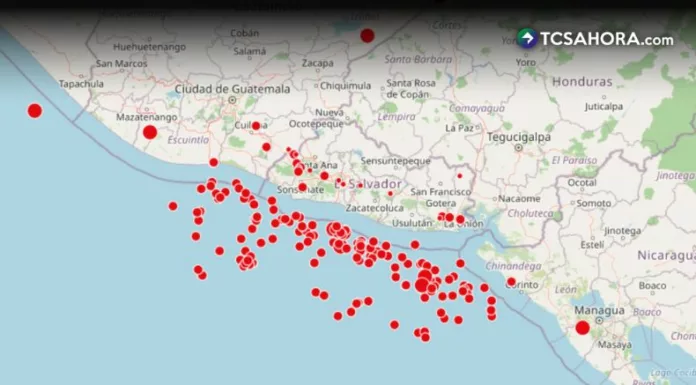696x385 pixels.
Task: Click the Honduras country label
Action: click(582, 82)
